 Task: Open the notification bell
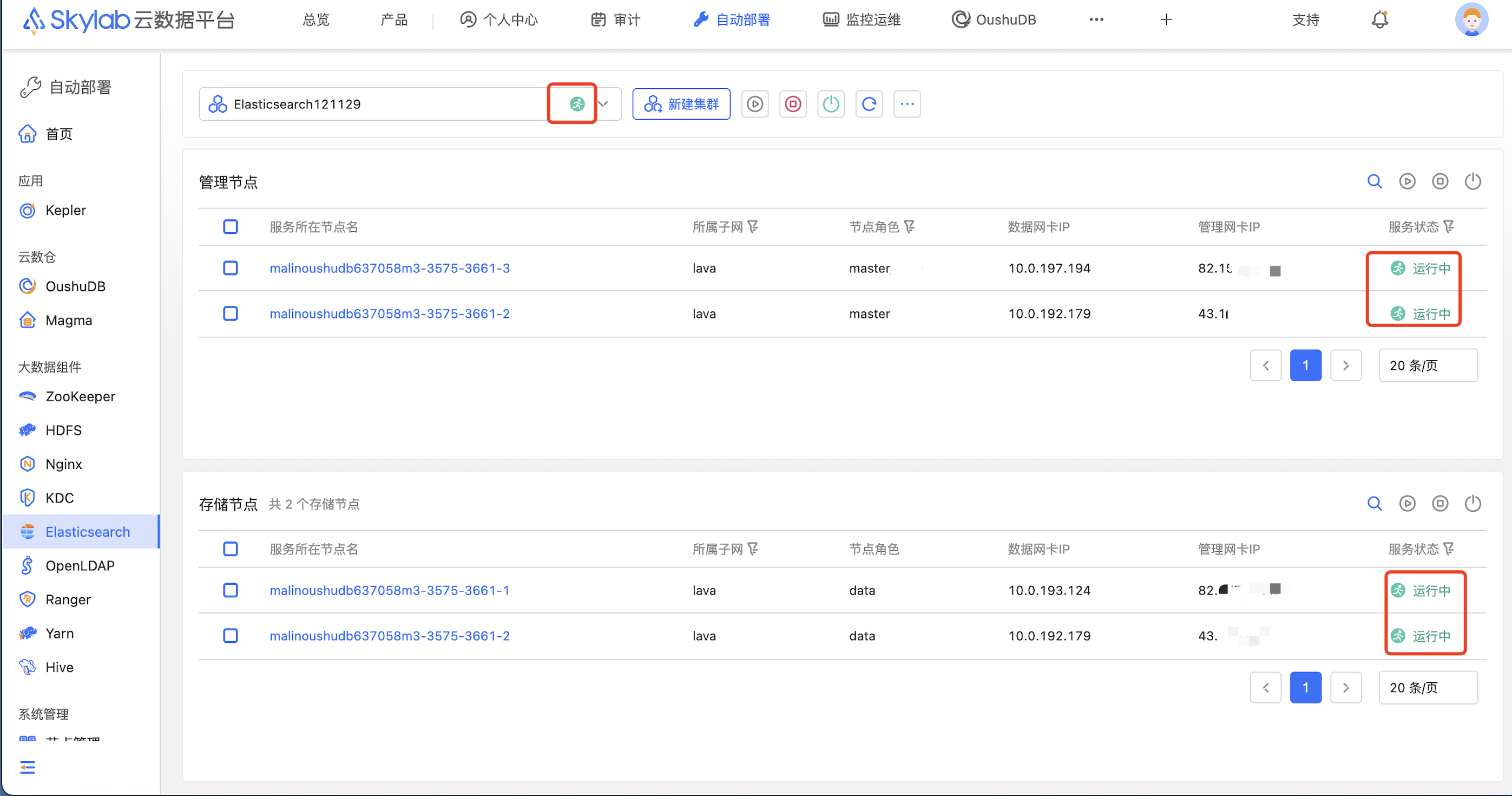pyautogui.click(x=1379, y=20)
